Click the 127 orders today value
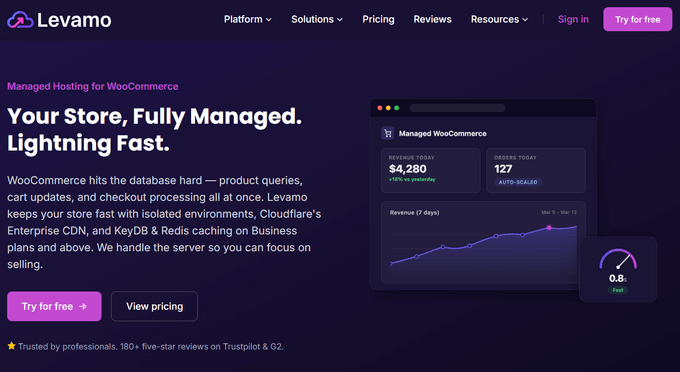Screen dimensions: 680x372 pyautogui.click(x=503, y=169)
